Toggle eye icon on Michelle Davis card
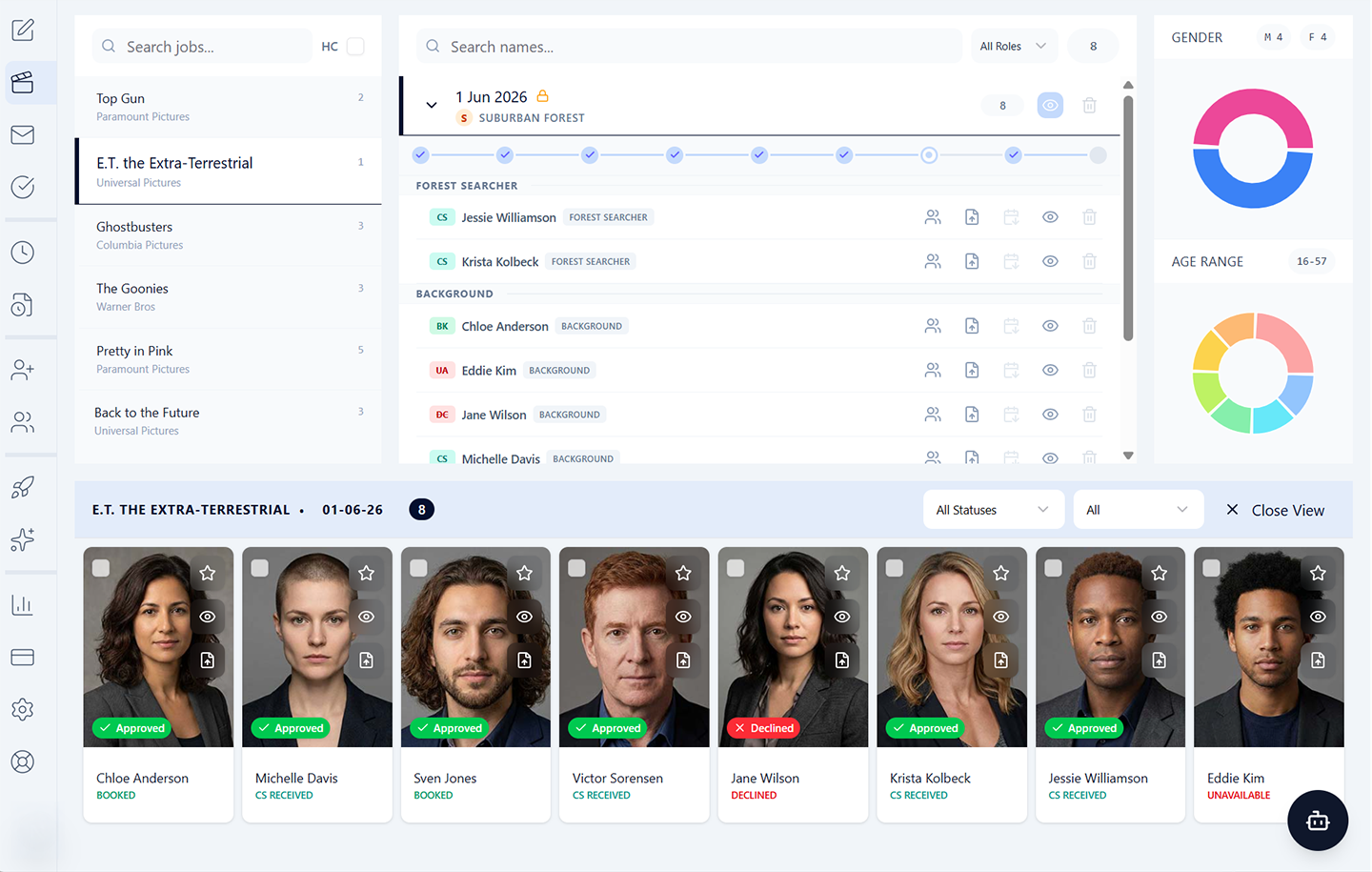Screen dimensions: 1372x872 click(366, 617)
